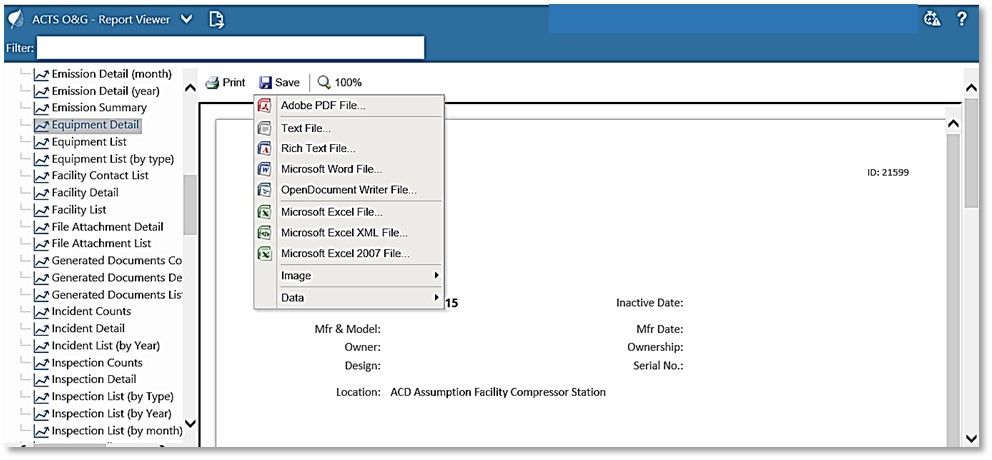The image size is (992, 460).
Task: Click chart icon beside Equipment List
Action: coord(41,142)
